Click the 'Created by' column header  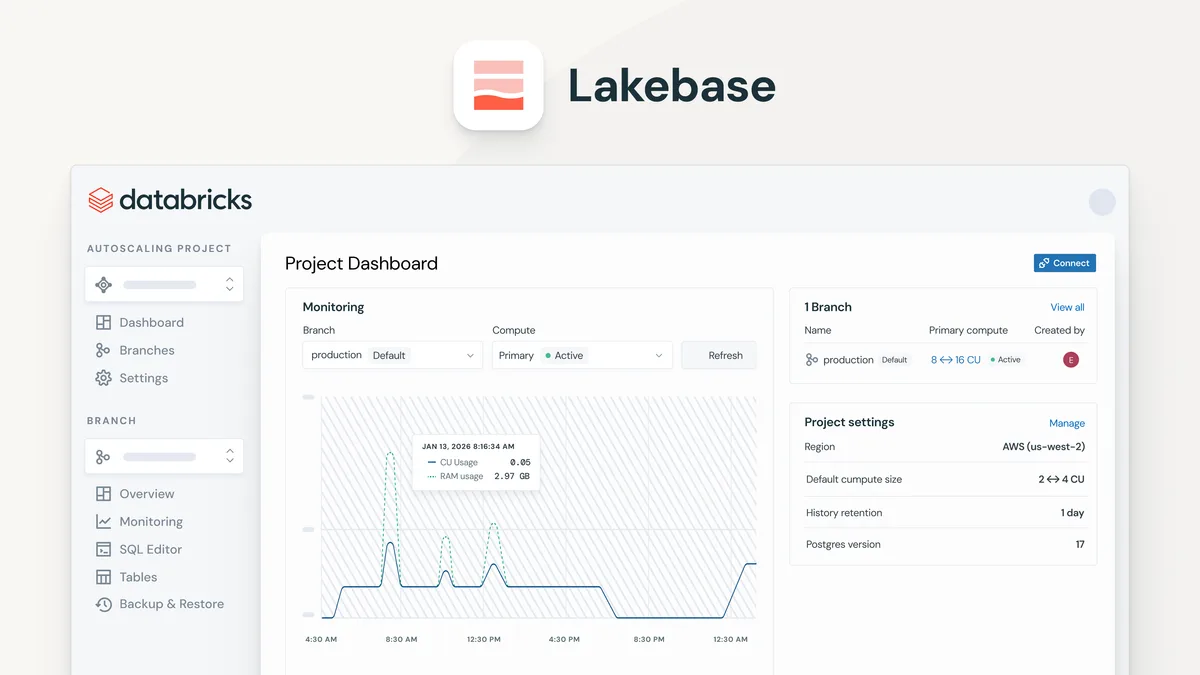coord(1059,330)
